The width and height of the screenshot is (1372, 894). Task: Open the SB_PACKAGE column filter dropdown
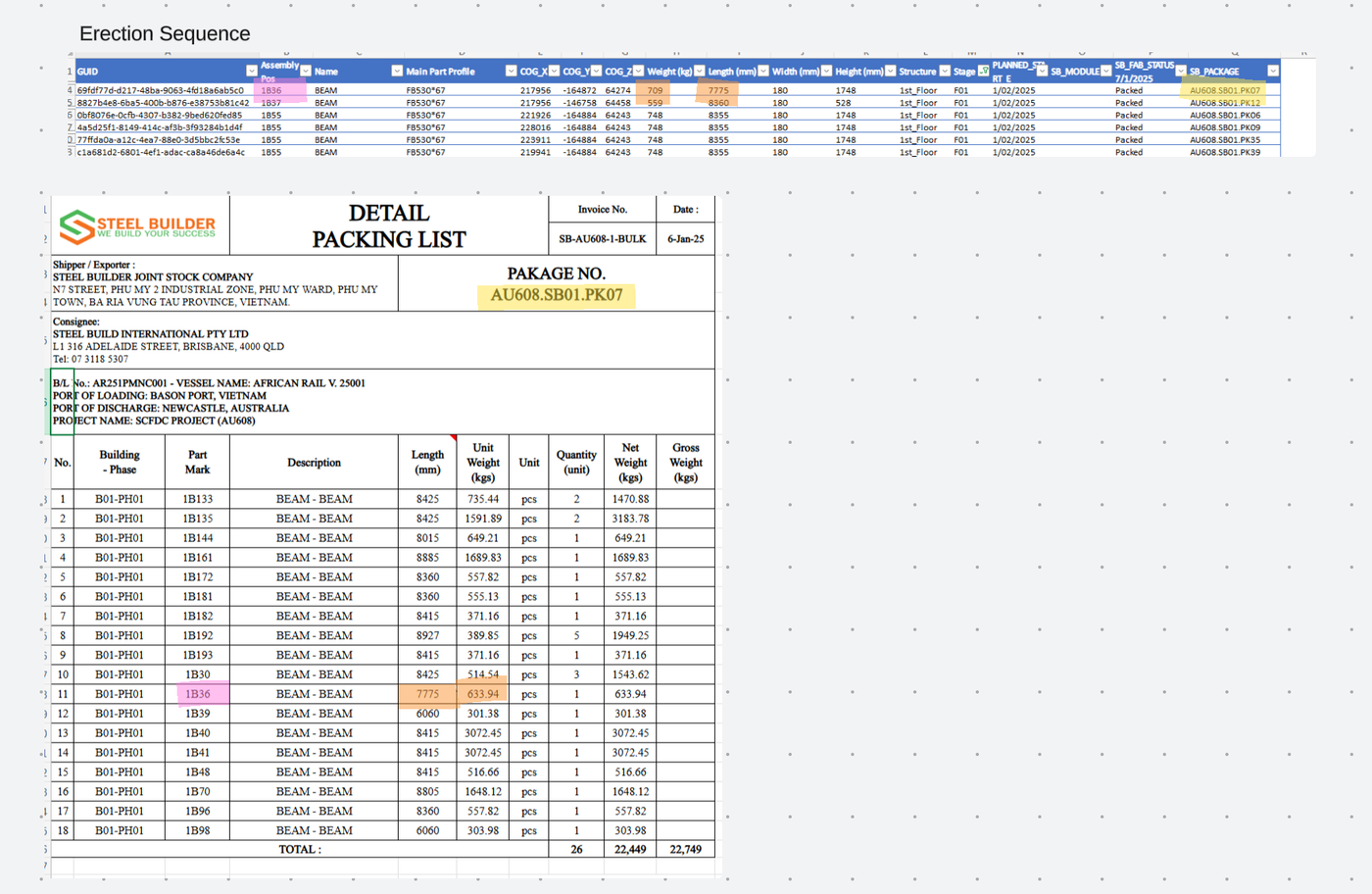pyautogui.click(x=1272, y=71)
